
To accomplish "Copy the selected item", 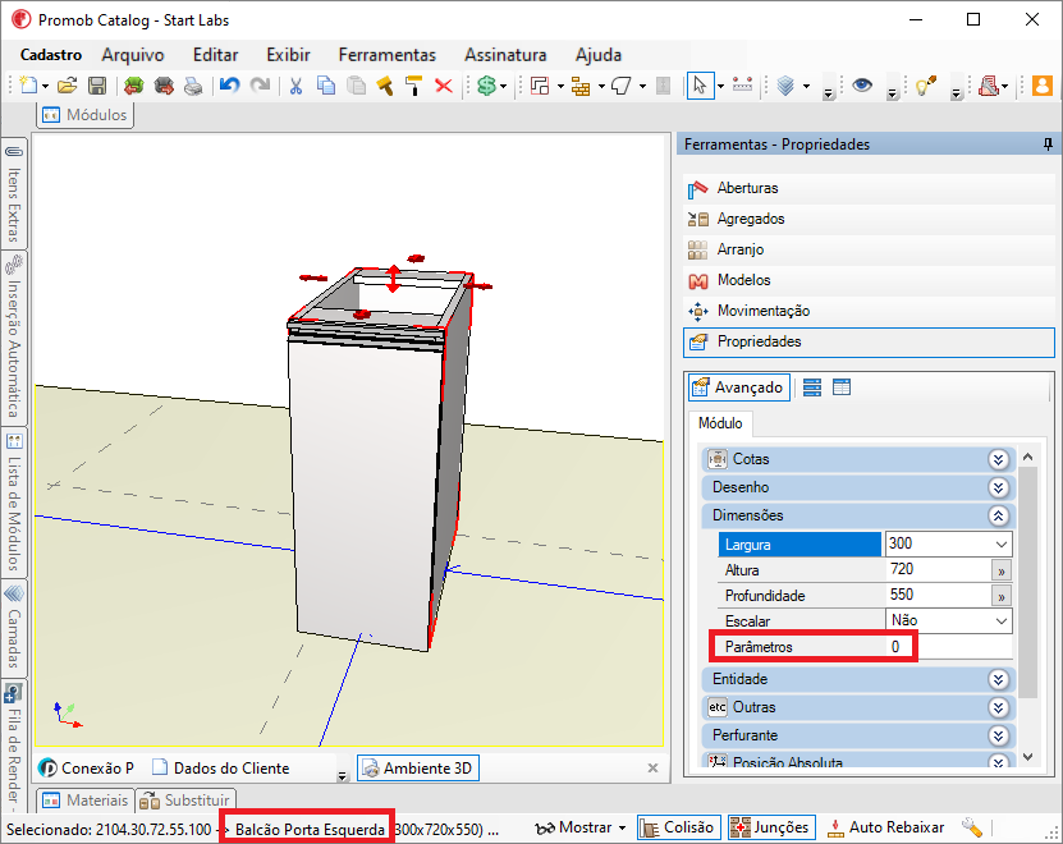I will (x=326, y=85).
